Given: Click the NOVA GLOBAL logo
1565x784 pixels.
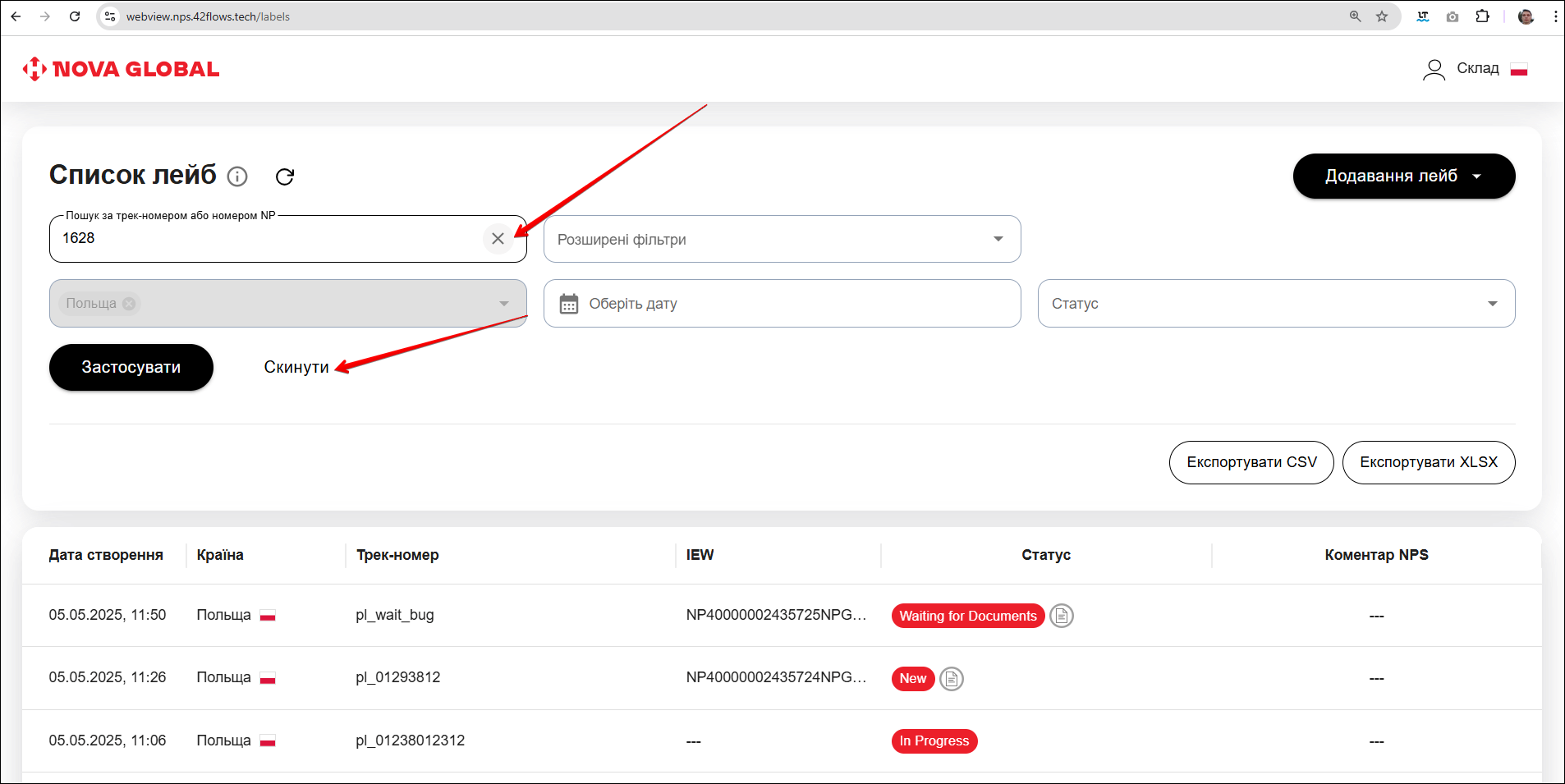Looking at the screenshot, I should (x=122, y=69).
